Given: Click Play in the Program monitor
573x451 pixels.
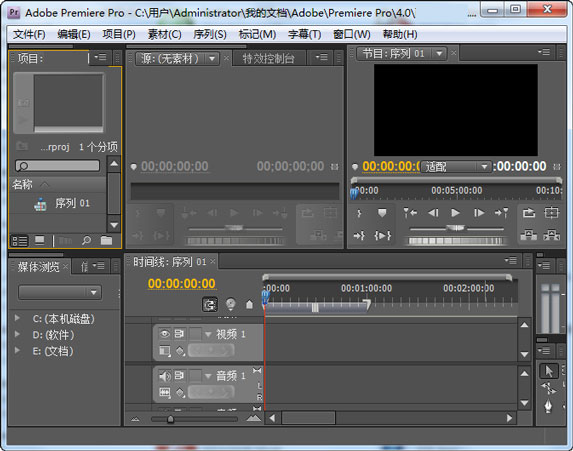Looking at the screenshot, I should [x=455, y=213].
